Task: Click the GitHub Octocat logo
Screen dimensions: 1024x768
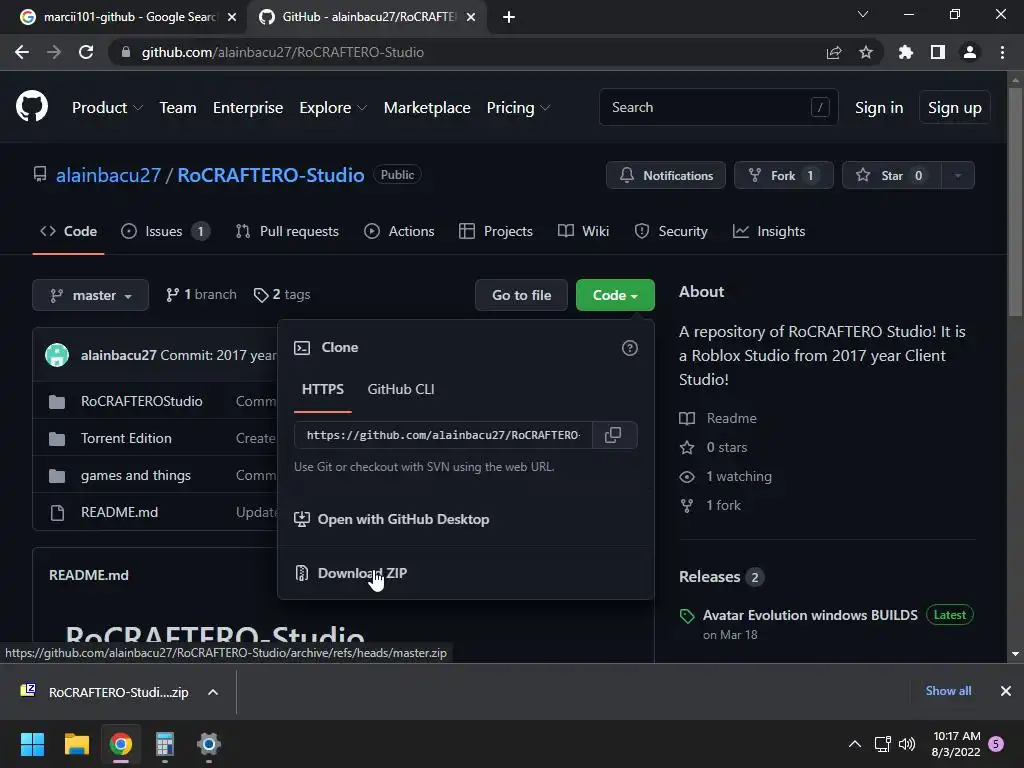Action: (x=32, y=107)
